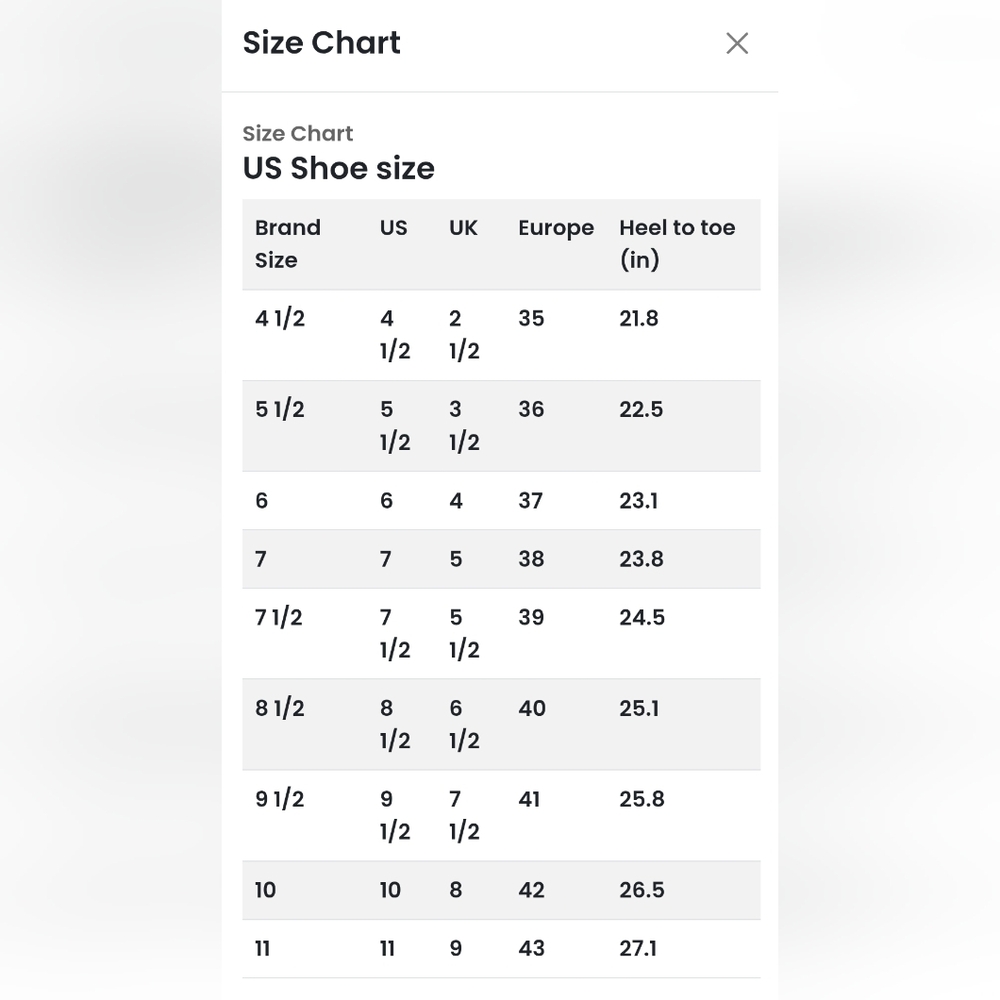This screenshot has width=1000, height=1000.
Task: Select Europe size 36 cell
Action: click(x=531, y=409)
